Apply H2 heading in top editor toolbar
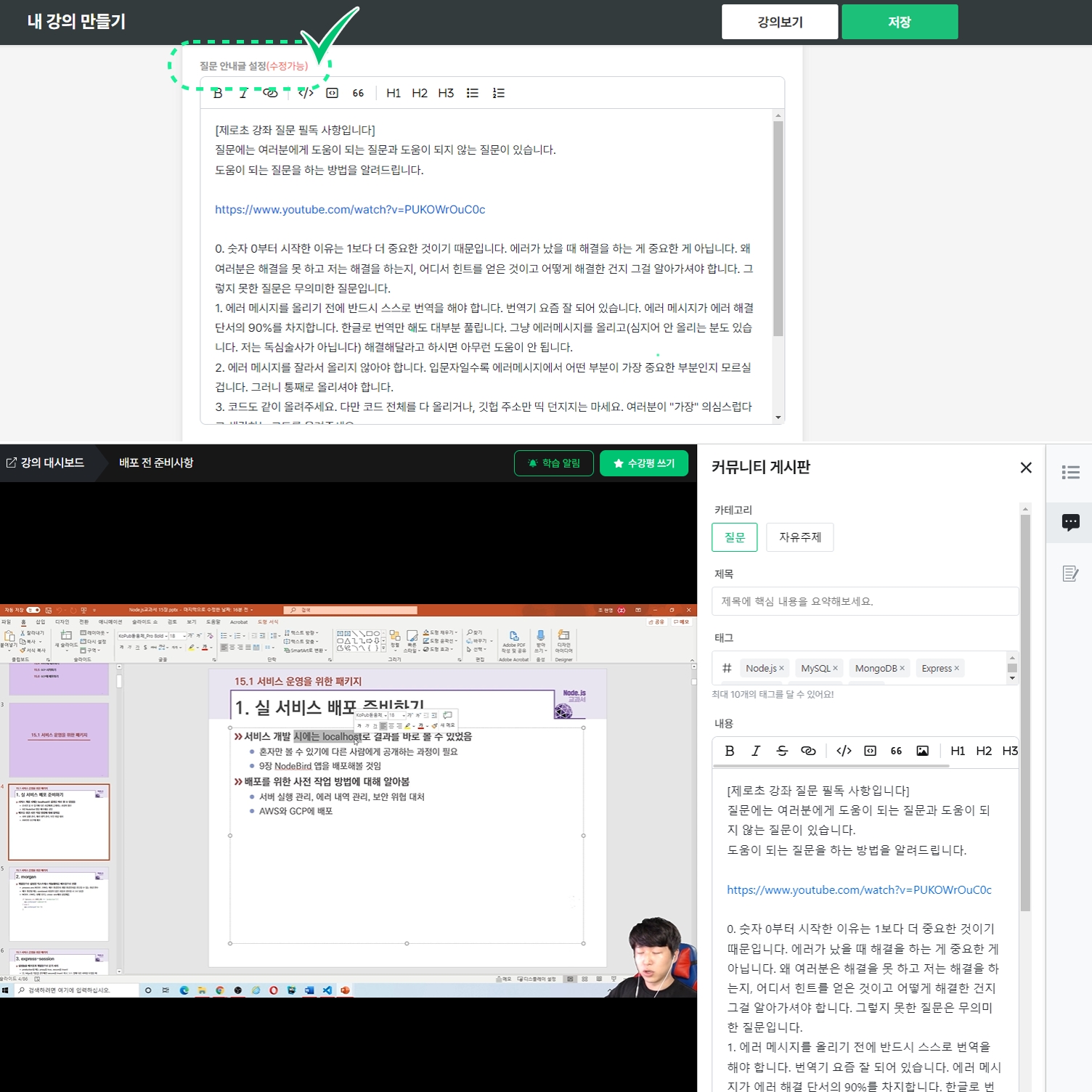Viewport: 1092px width, 1092px height. click(420, 93)
